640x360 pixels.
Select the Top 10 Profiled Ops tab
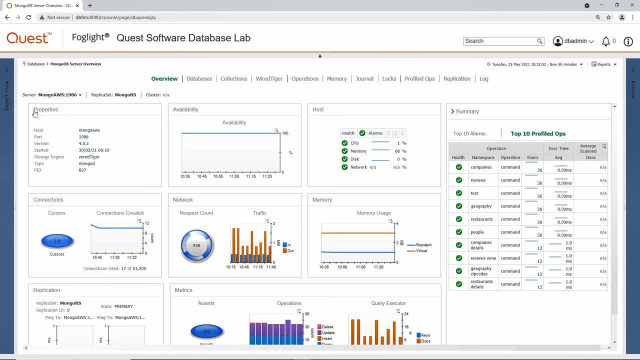tap(538, 133)
